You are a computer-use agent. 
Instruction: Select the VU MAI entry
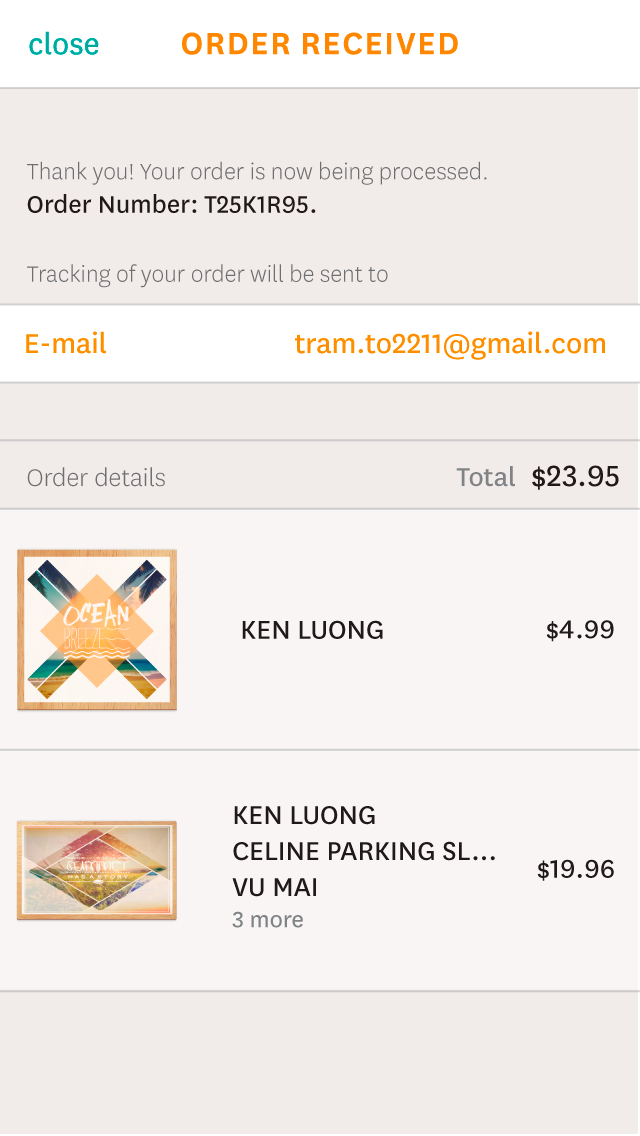(x=275, y=887)
